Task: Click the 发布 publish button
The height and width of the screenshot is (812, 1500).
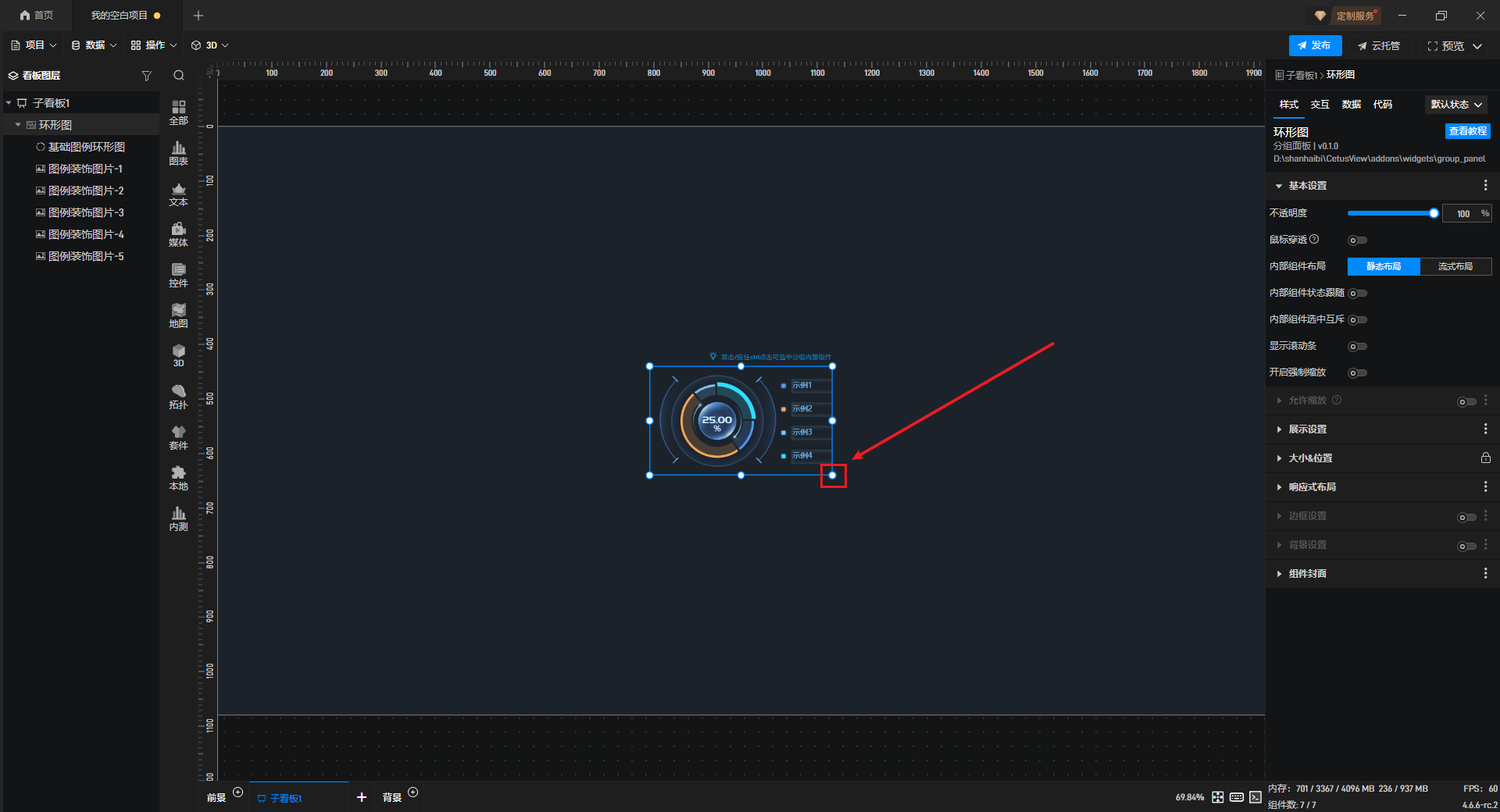Action: 1315,45
